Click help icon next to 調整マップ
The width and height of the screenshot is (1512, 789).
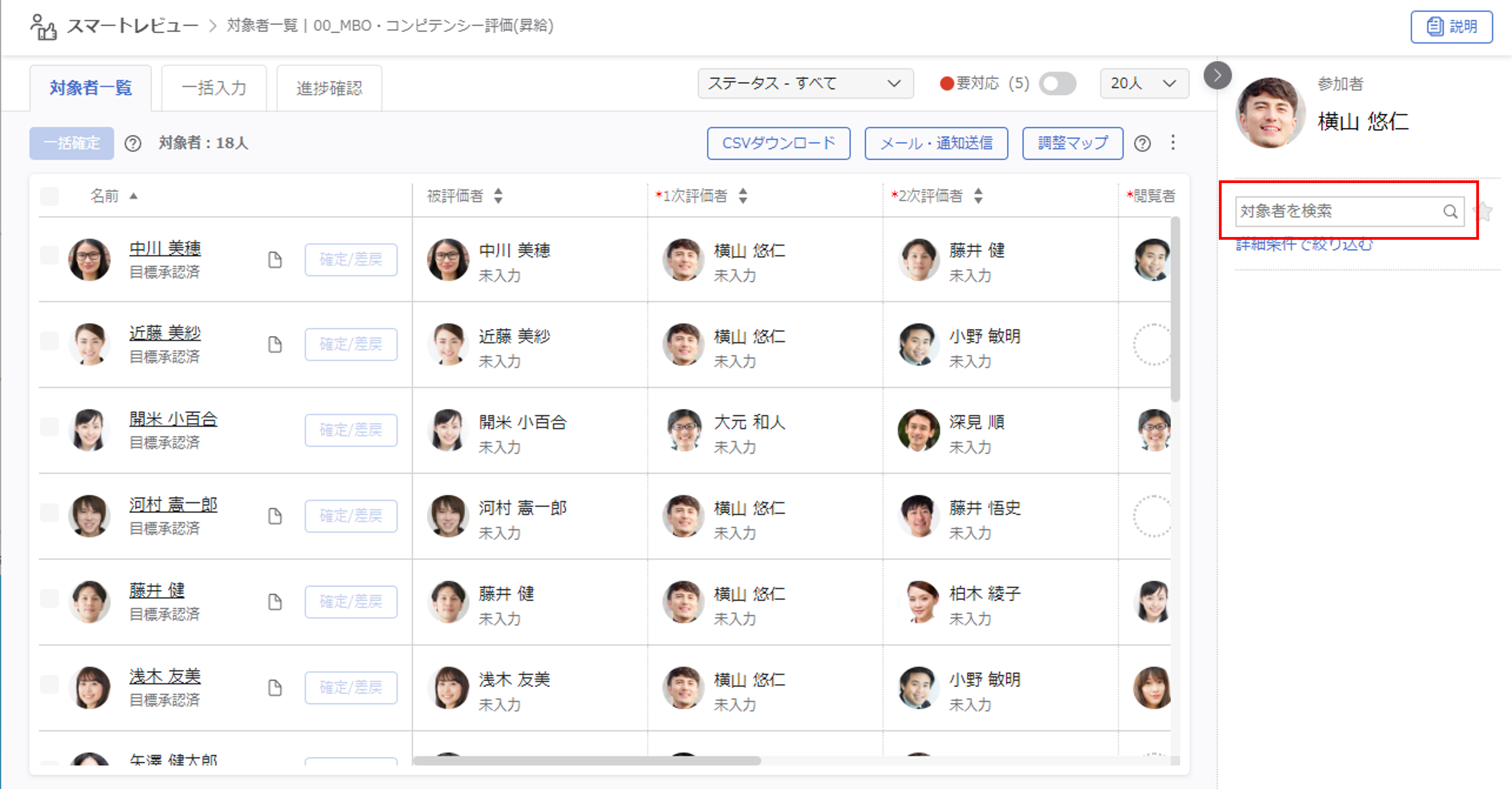(1142, 143)
